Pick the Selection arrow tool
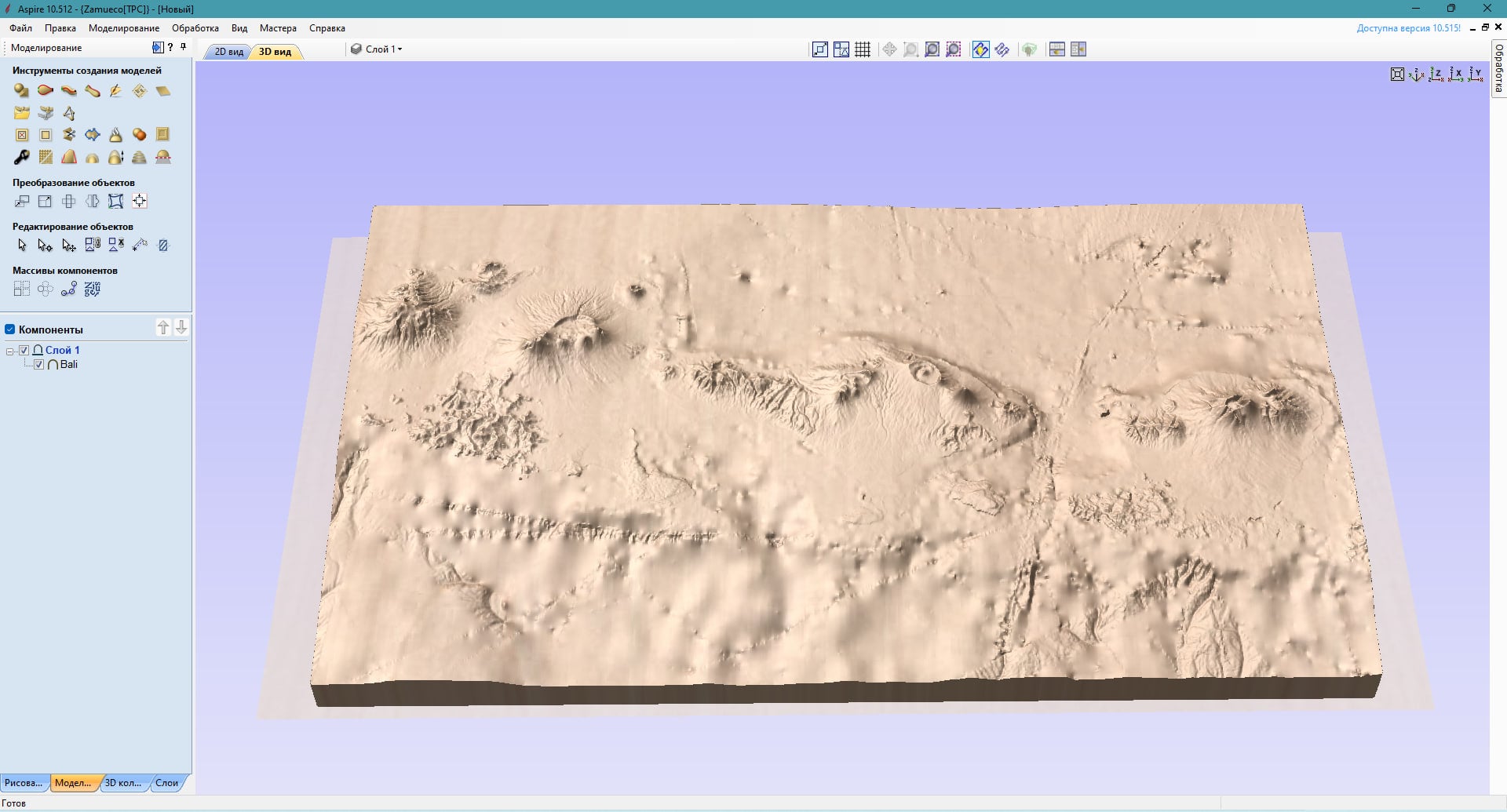Screen dimensions: 1507x812 (x=21, y=245)
